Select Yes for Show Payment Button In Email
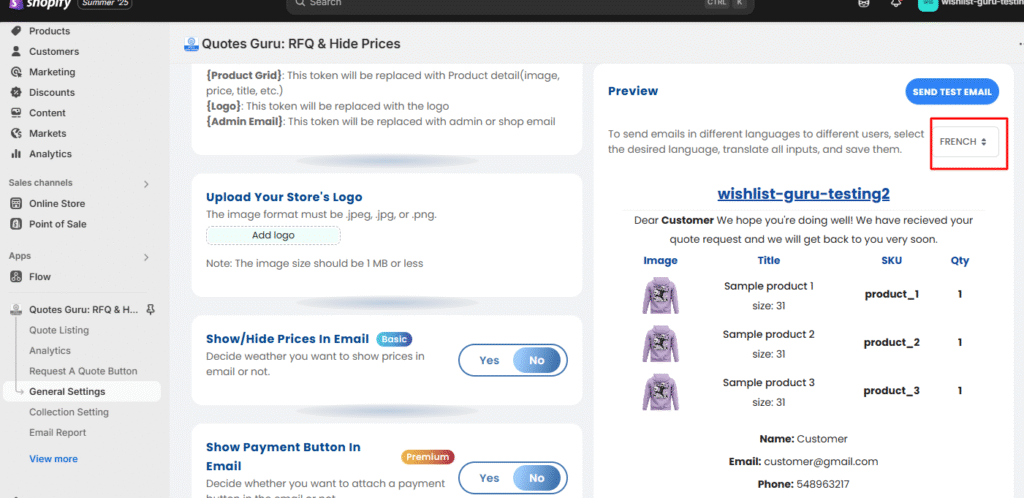 point(489,478)
